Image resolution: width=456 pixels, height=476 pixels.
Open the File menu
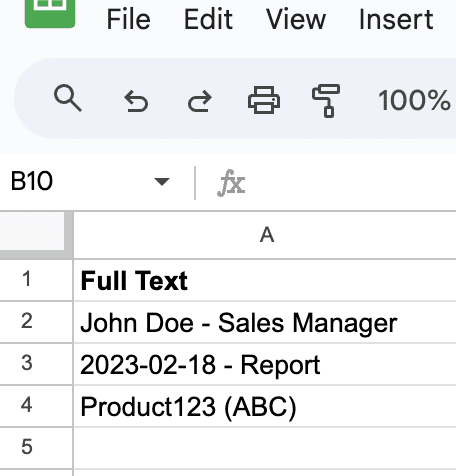[x=129, y=20]
